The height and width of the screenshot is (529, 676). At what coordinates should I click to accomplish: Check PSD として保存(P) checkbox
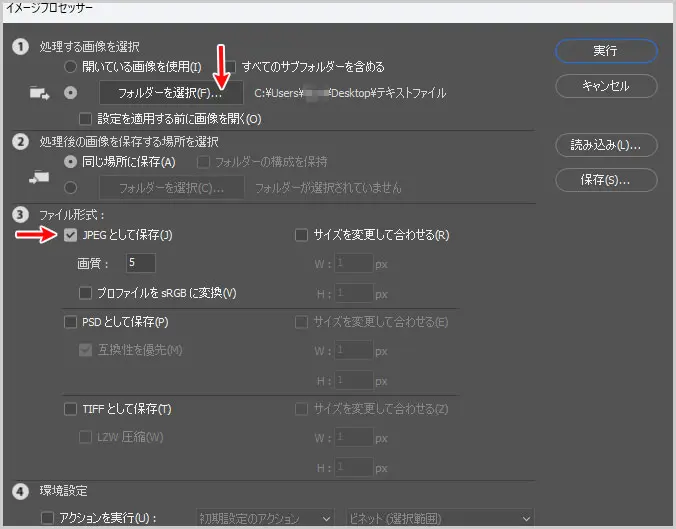[x=70, y=322]
